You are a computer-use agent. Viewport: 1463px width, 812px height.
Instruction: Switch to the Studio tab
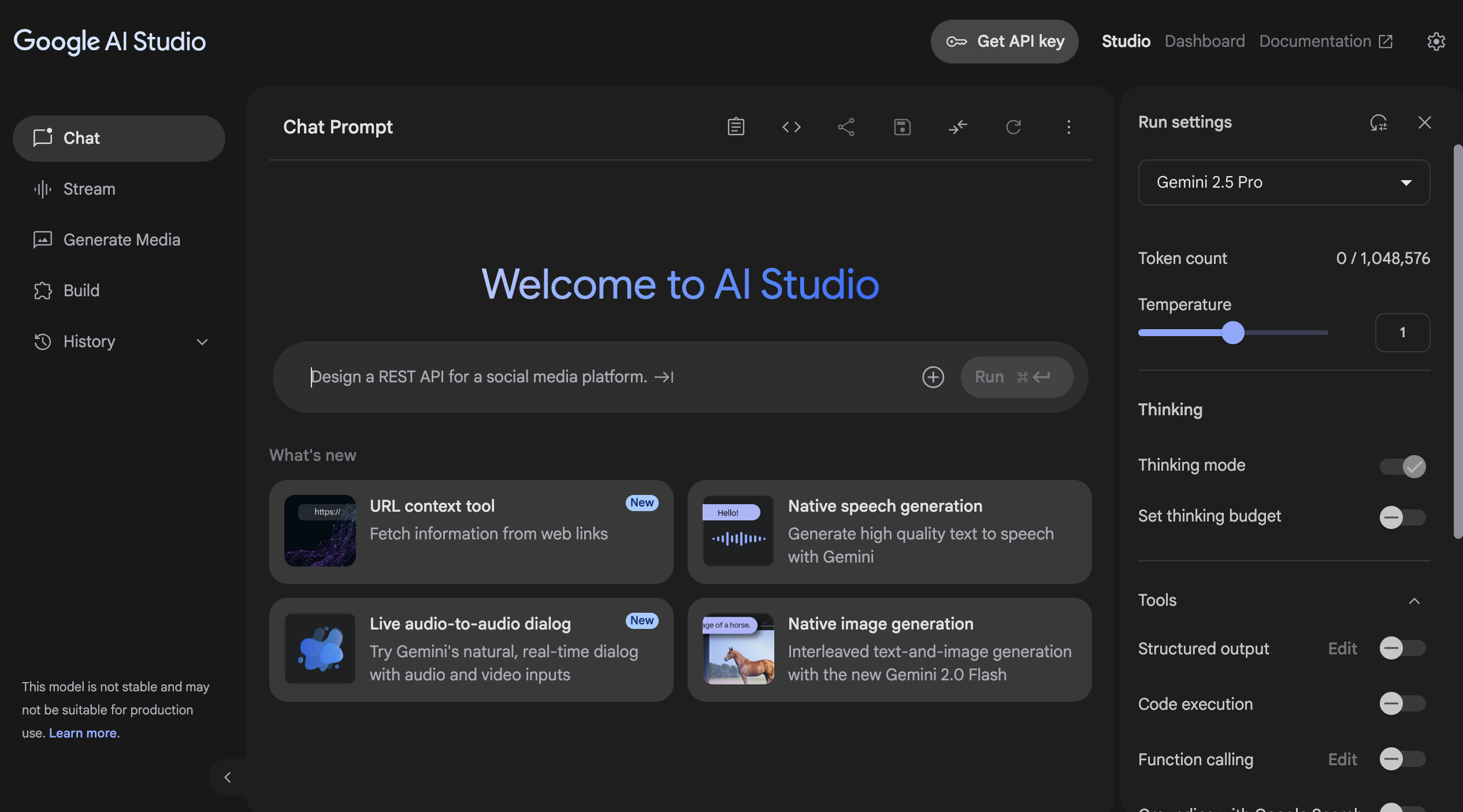point(1126,42)
